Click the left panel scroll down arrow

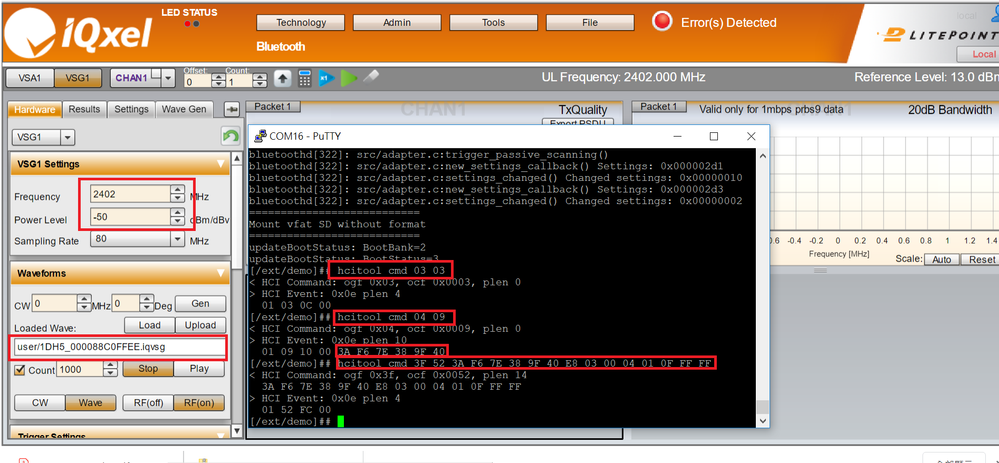click(236, 433)
